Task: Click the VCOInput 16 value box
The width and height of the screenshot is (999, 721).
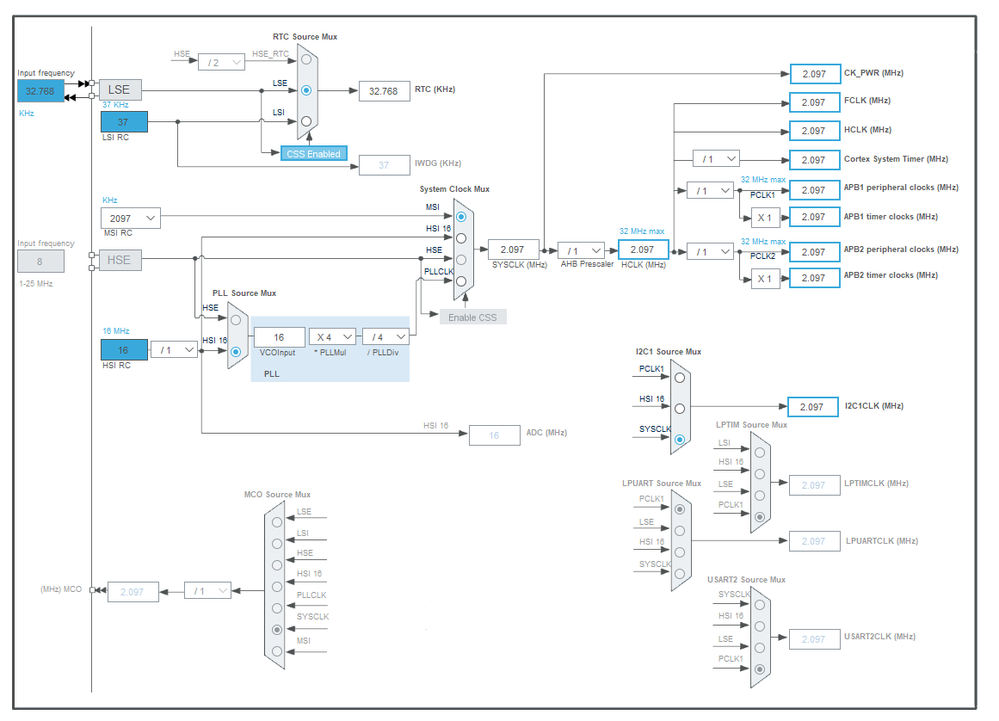Action: [x=280, y=337]
